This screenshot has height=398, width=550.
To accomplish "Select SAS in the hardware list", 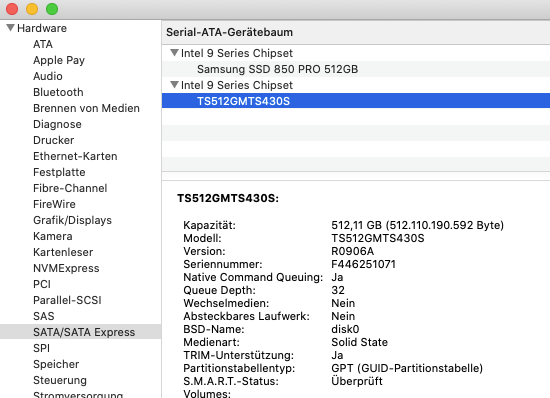I will tap(44, 316).
